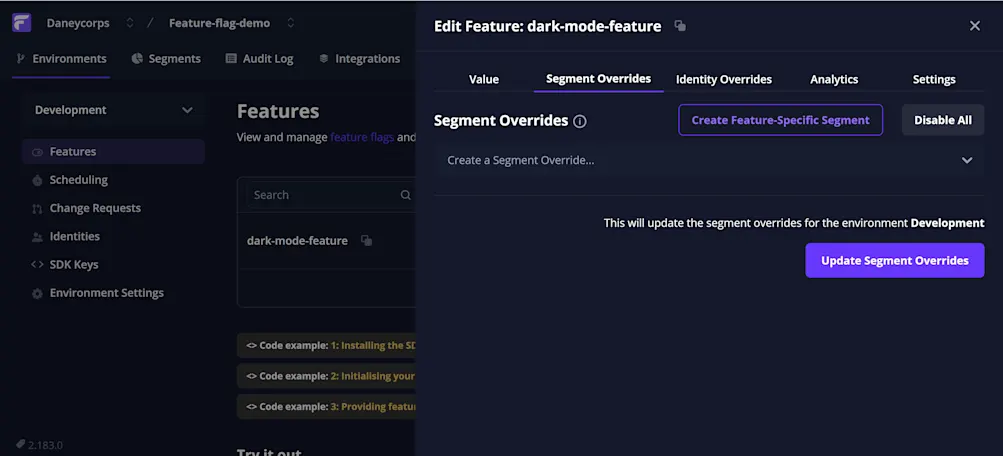The width and height of the screenshot is (1003, 456).
Task: Click the features Search input field
Action: click(330, 195)
